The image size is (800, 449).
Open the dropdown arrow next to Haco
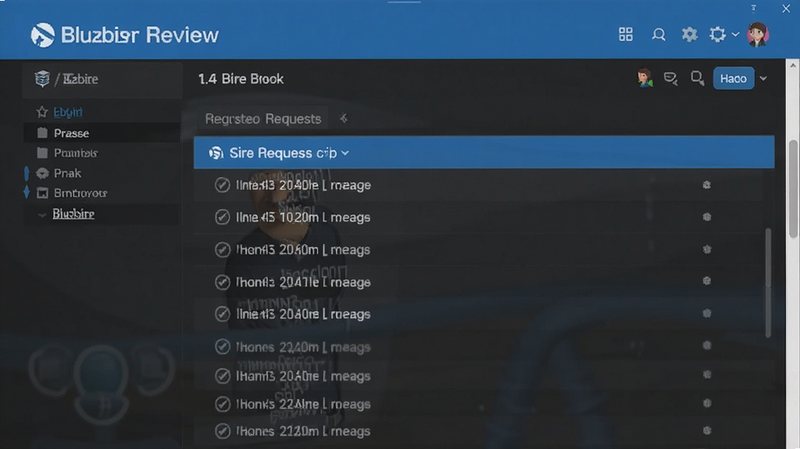[763, 79]
